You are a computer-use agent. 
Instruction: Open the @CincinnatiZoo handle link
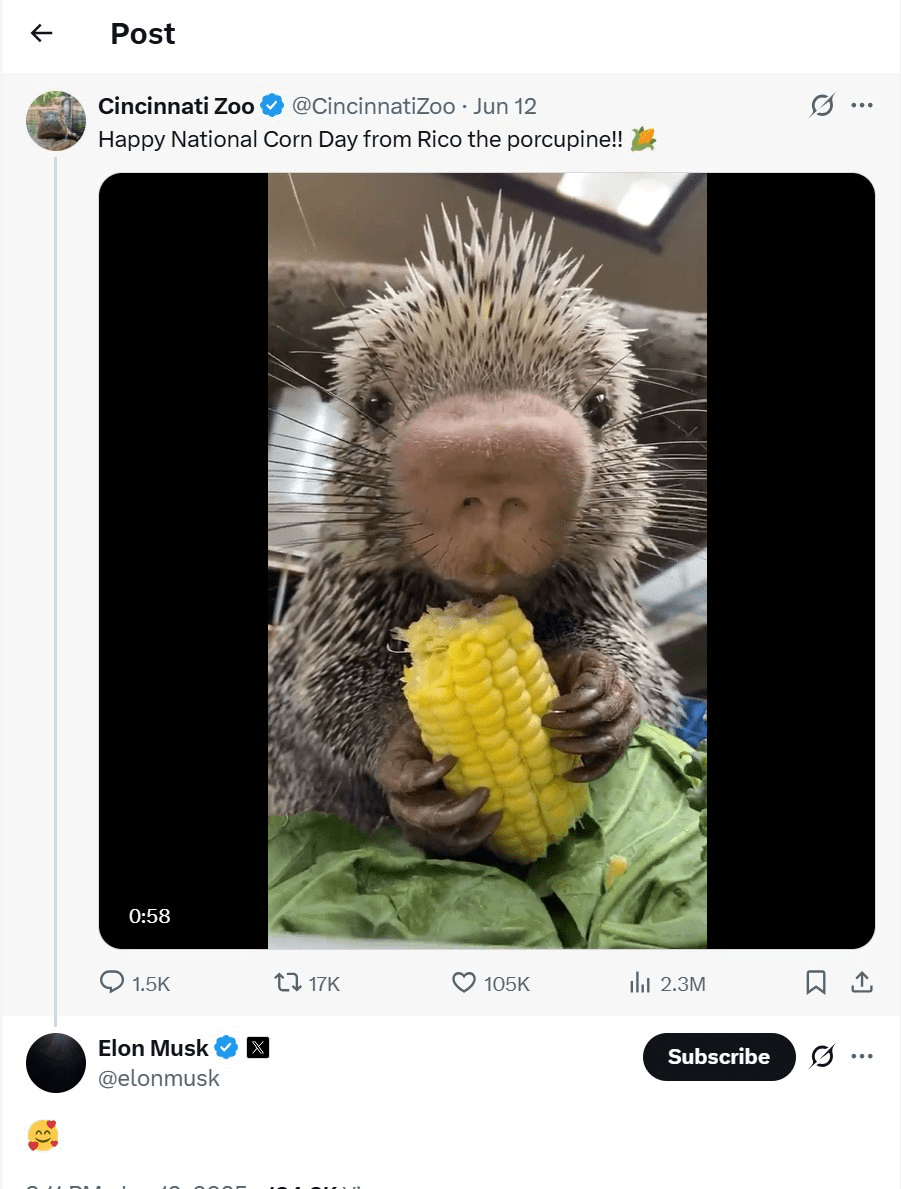pos(373,106)
